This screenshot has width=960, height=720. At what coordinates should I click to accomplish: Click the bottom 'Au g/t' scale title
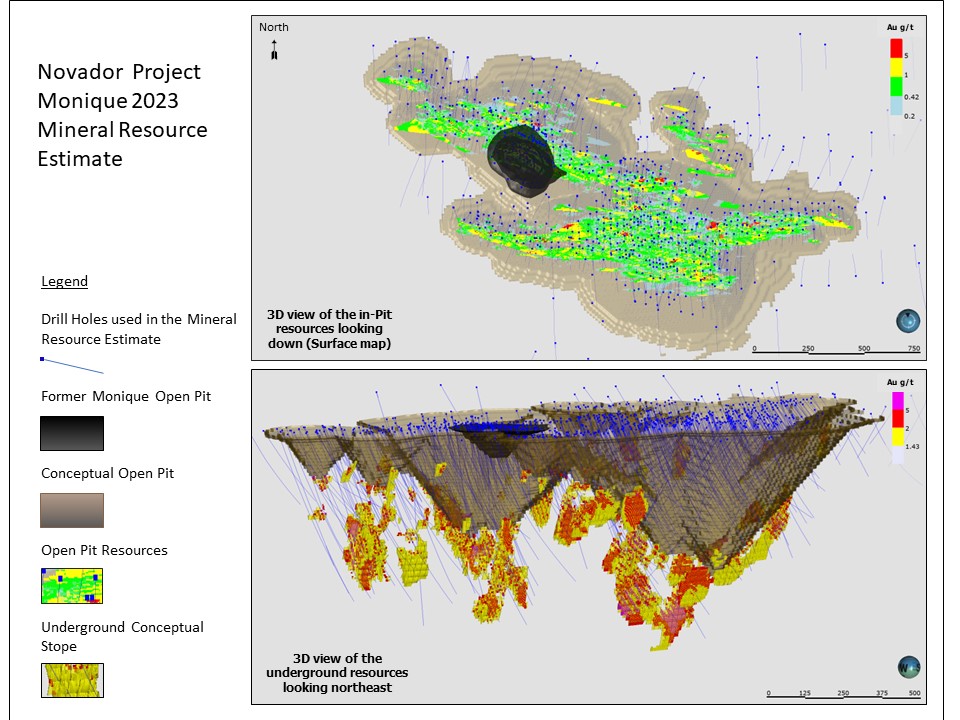point(900,382)
